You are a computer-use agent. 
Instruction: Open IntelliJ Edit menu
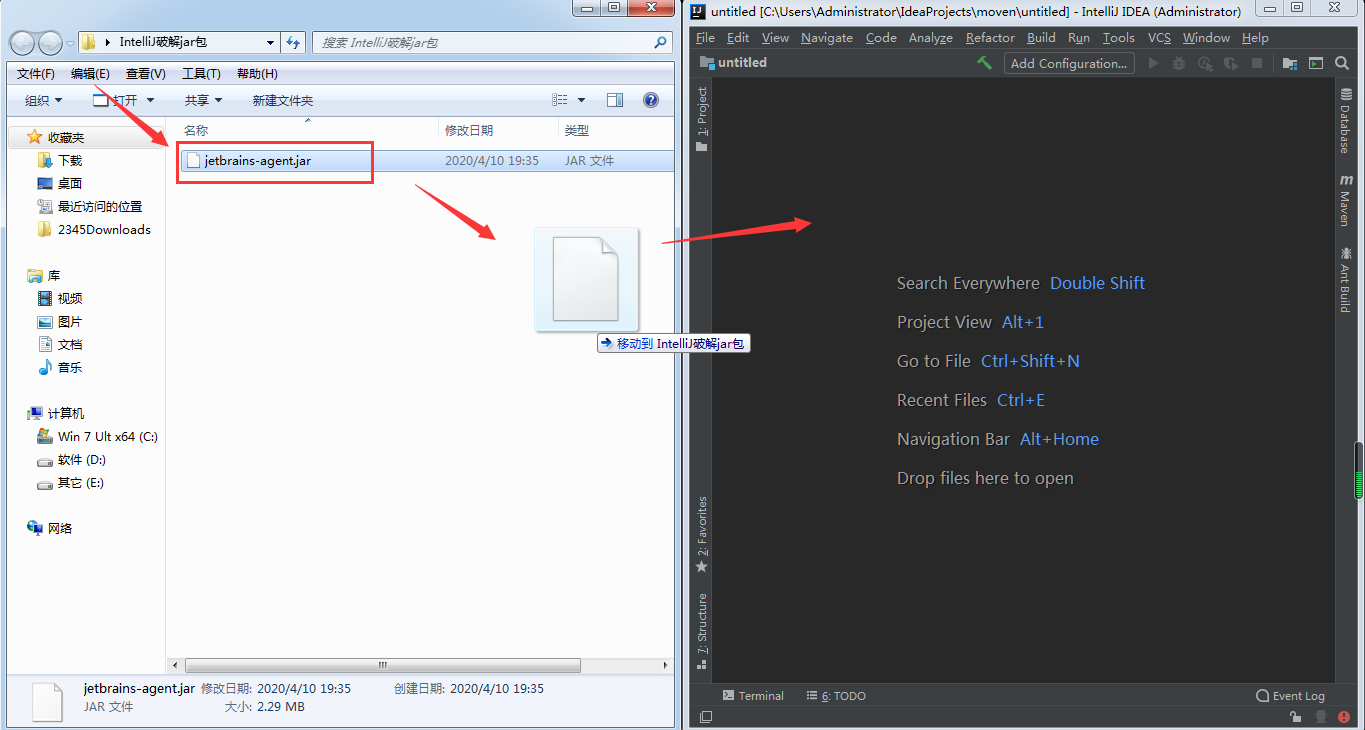coord(738,38)
